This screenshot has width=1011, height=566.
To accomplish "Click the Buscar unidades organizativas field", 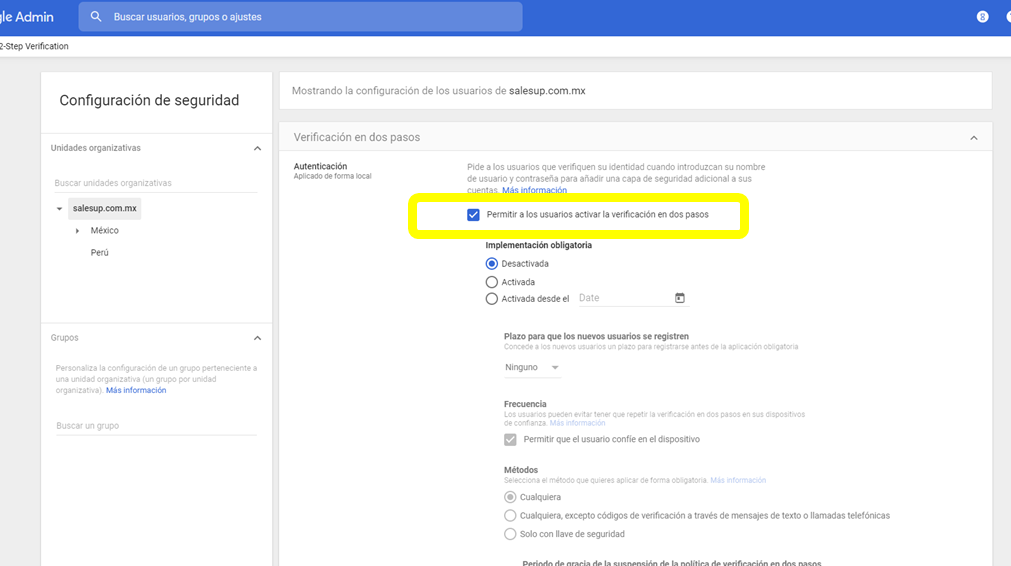I will pyautogui.click(x=155, y=183).
